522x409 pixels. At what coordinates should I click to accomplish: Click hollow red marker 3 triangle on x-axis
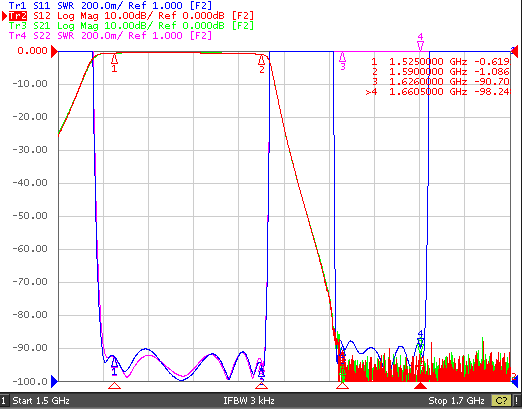[342, 386]
